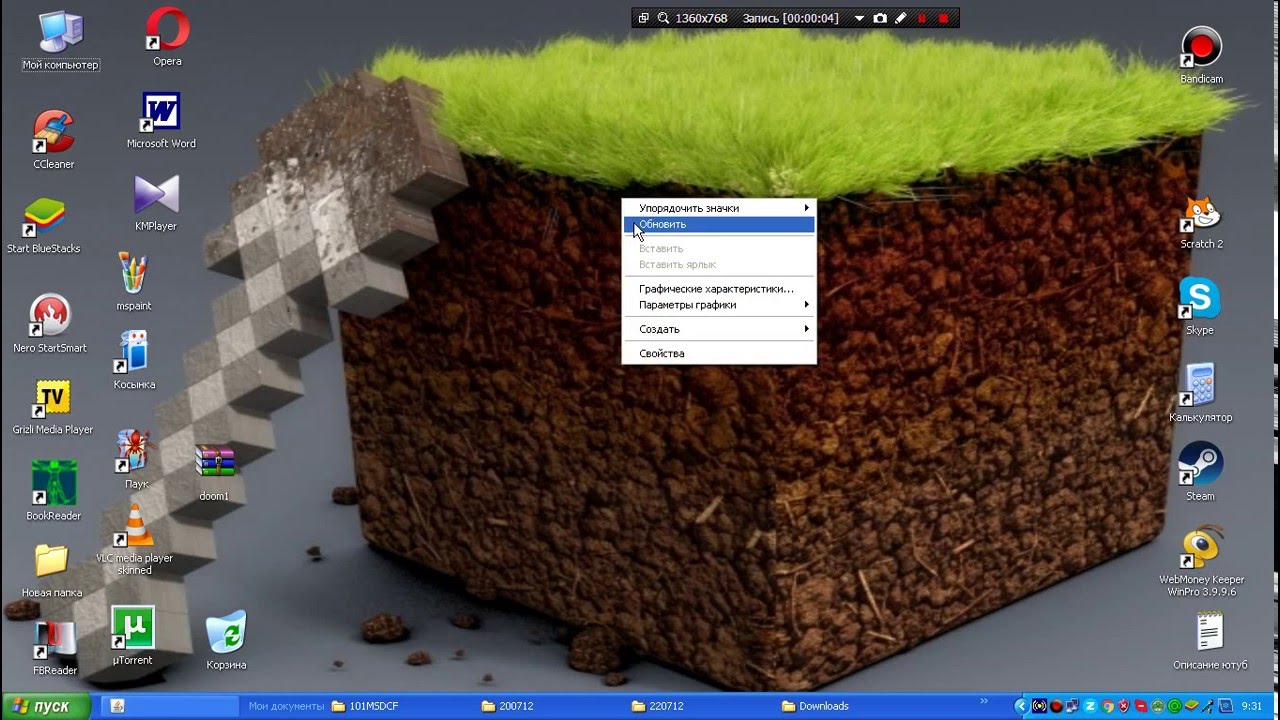Select the Steam desktop shortcut
Viewport: 1280px width, 720px height.
[1200, 472]
